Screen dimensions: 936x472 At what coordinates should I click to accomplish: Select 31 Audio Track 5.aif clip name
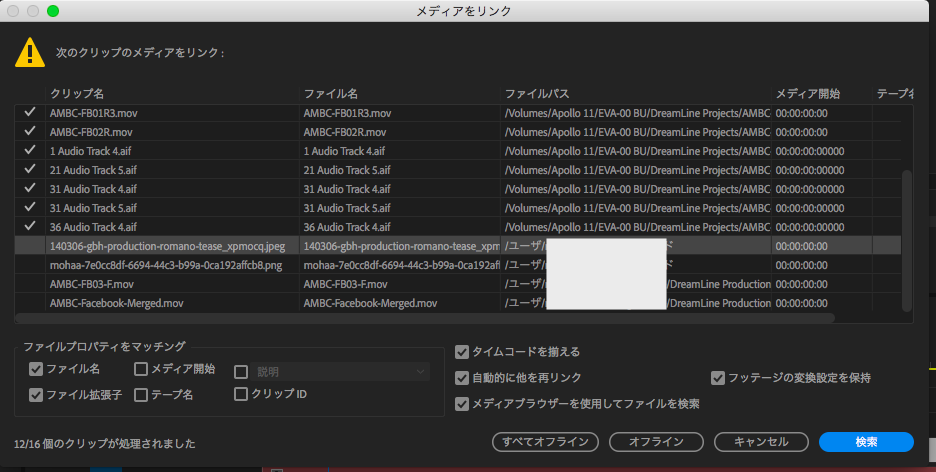(93, 208)
